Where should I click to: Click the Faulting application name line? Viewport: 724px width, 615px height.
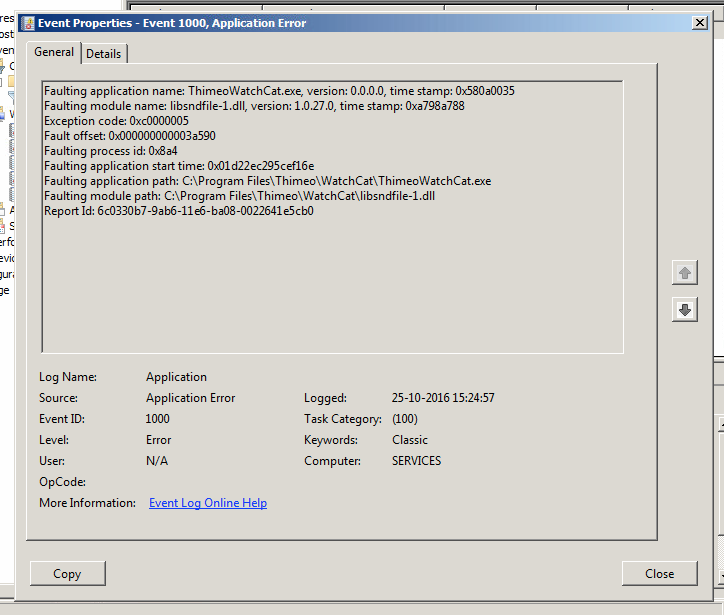pyautogui.click(x=279, y=91)
